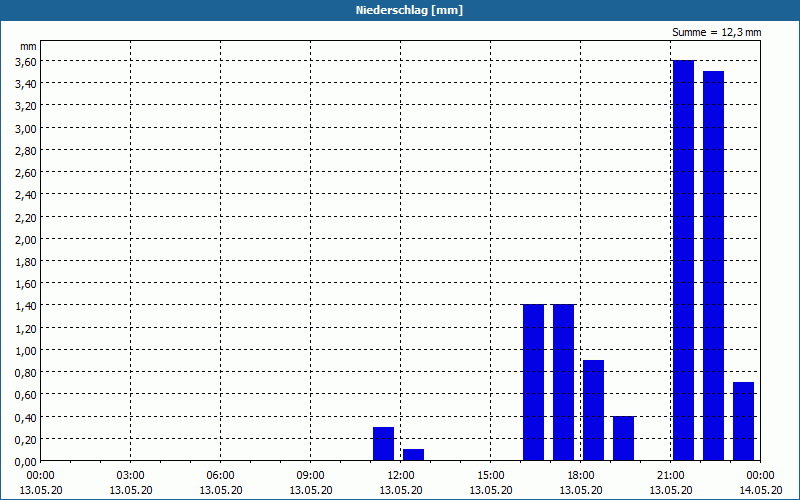Select the '14.05.20' date label
Image resolution: width=800 pixels, height=500 pixels.
(761, 490)
